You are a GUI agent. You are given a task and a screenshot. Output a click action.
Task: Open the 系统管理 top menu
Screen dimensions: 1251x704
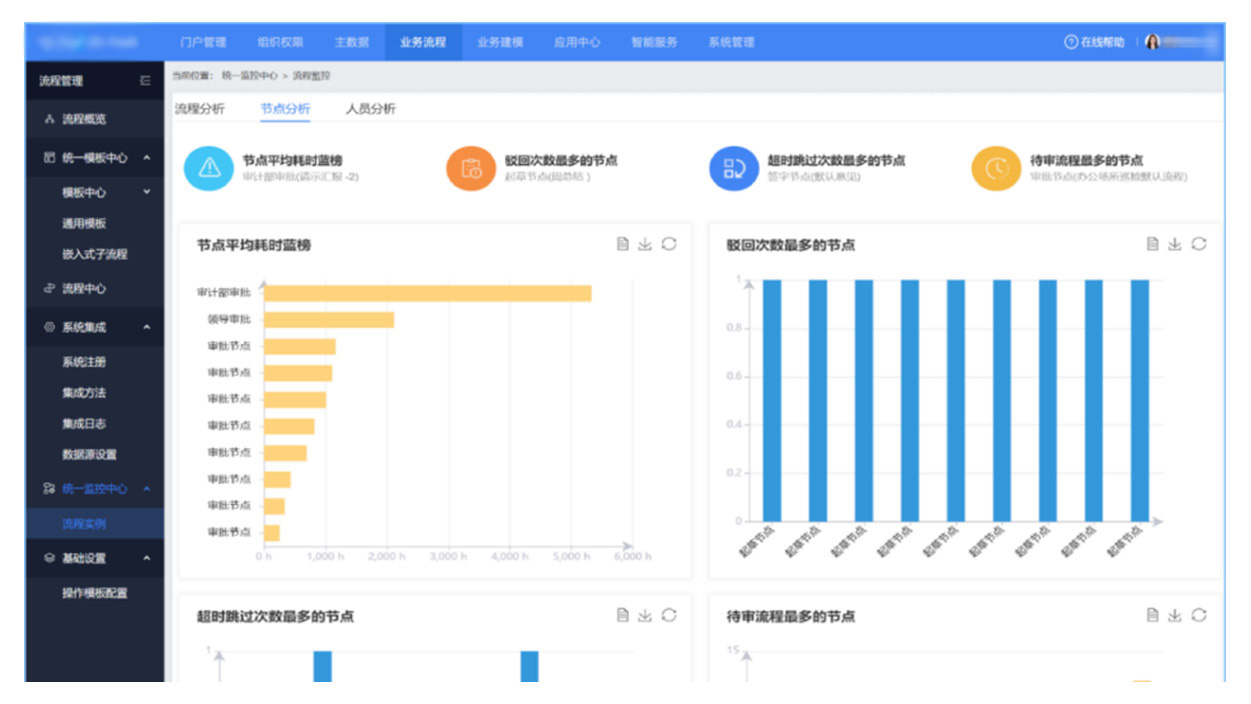pyautogui.click(x=731, y=42)
